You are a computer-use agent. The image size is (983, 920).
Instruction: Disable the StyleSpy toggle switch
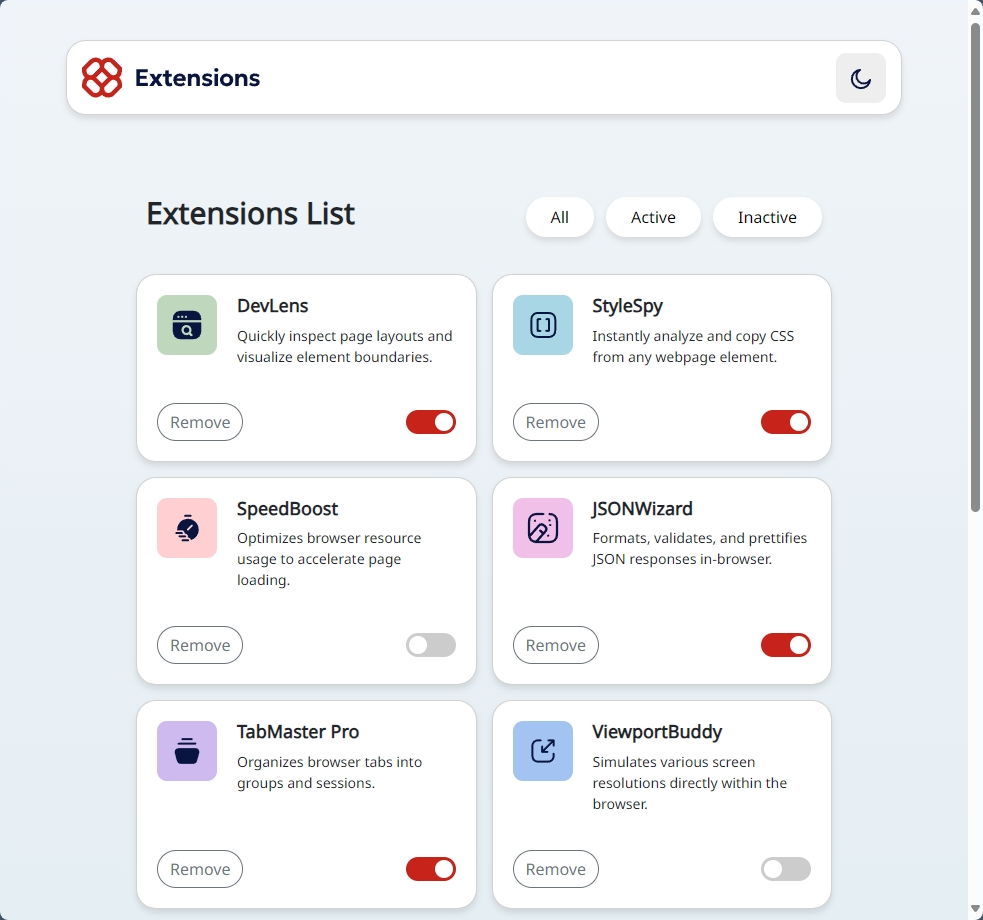click(x=786, y=422)
